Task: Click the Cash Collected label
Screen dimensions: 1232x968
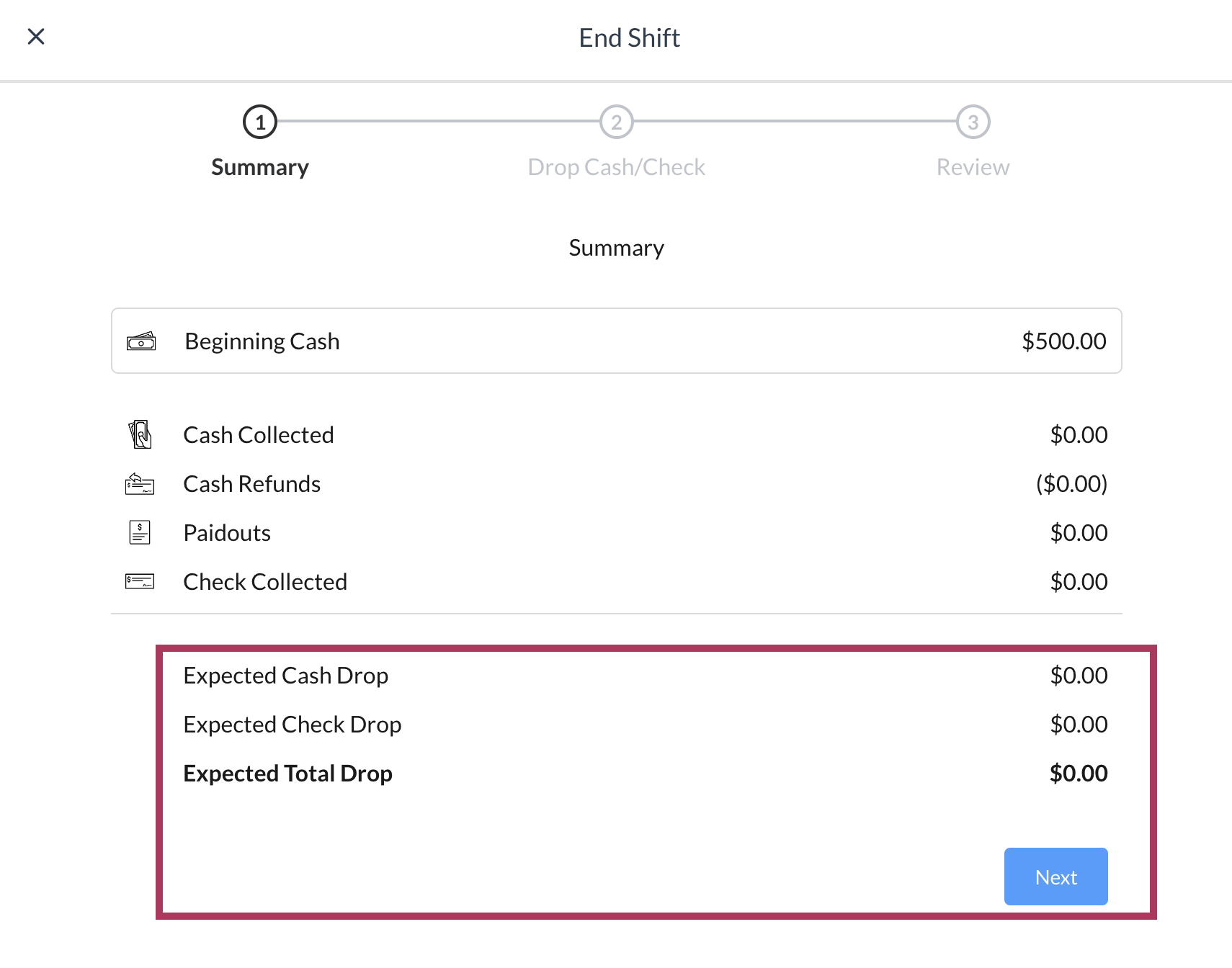Action: (x=259, y=435)
